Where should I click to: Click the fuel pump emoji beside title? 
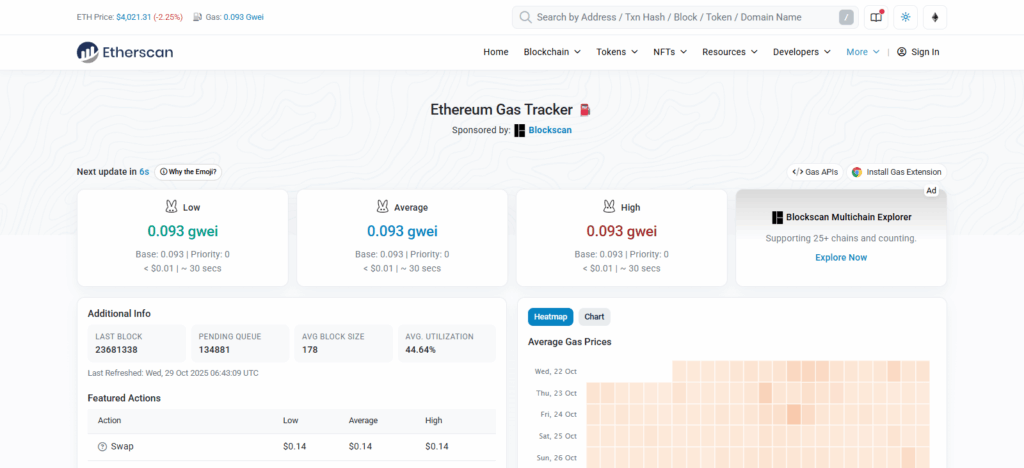coord(586,110)
